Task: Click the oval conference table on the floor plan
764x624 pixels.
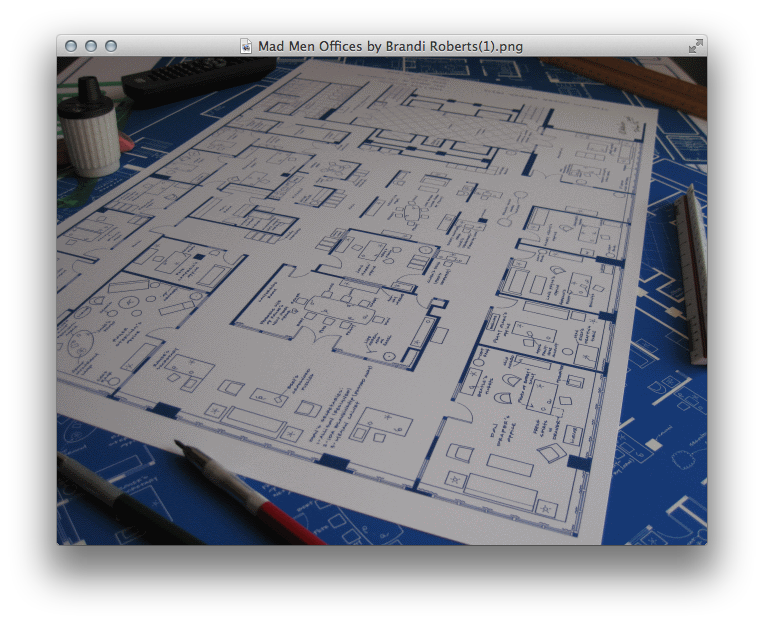Action: [x=411, y=213]
